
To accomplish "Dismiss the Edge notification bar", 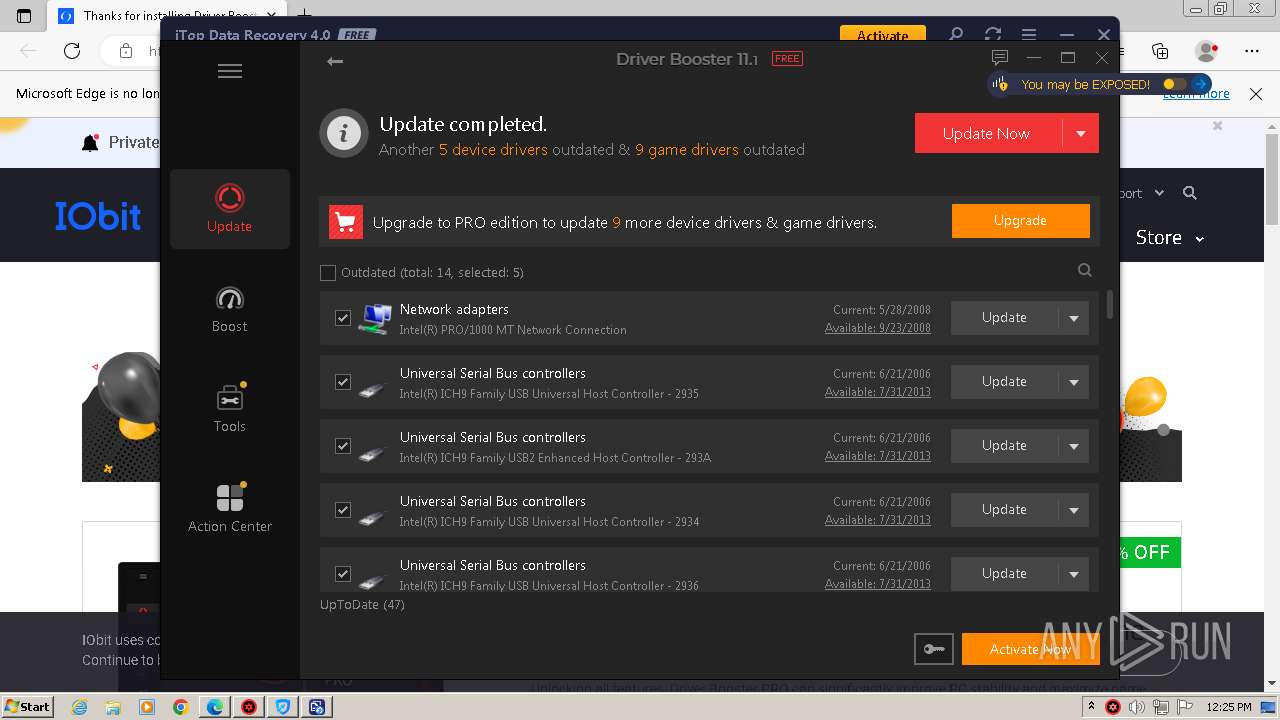I will pos(1255,94).
